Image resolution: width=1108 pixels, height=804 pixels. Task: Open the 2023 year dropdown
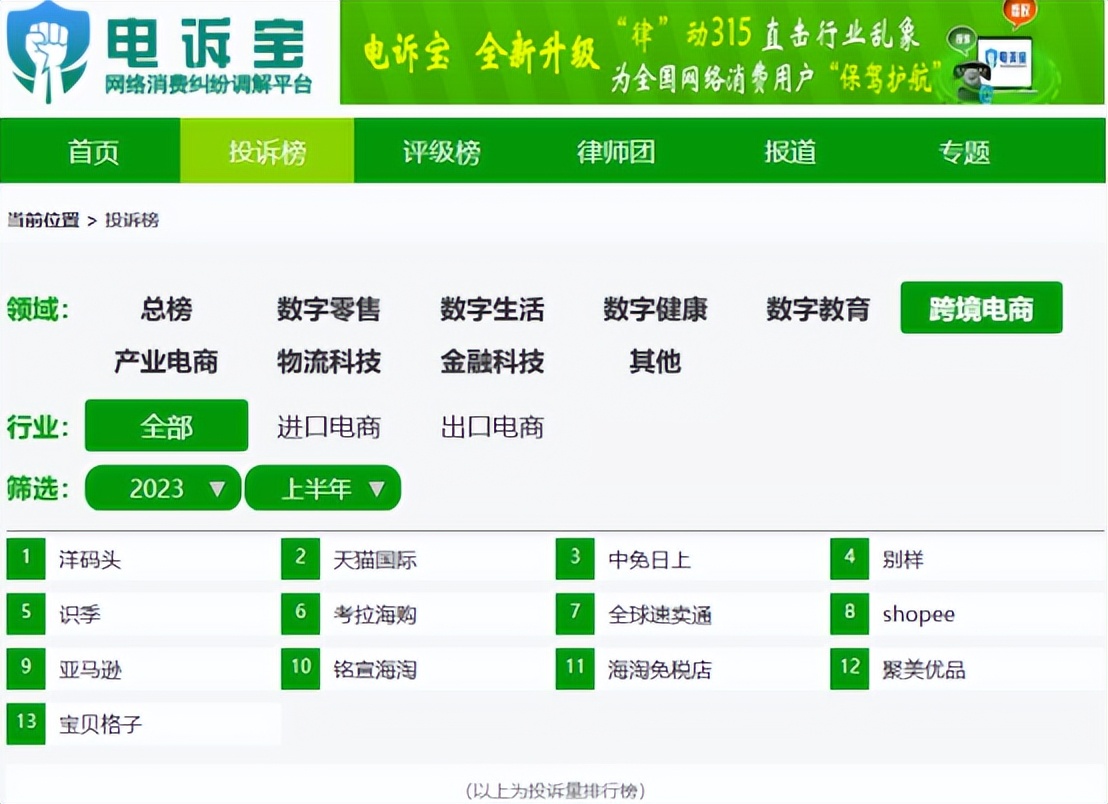click(x=163, y=487)
